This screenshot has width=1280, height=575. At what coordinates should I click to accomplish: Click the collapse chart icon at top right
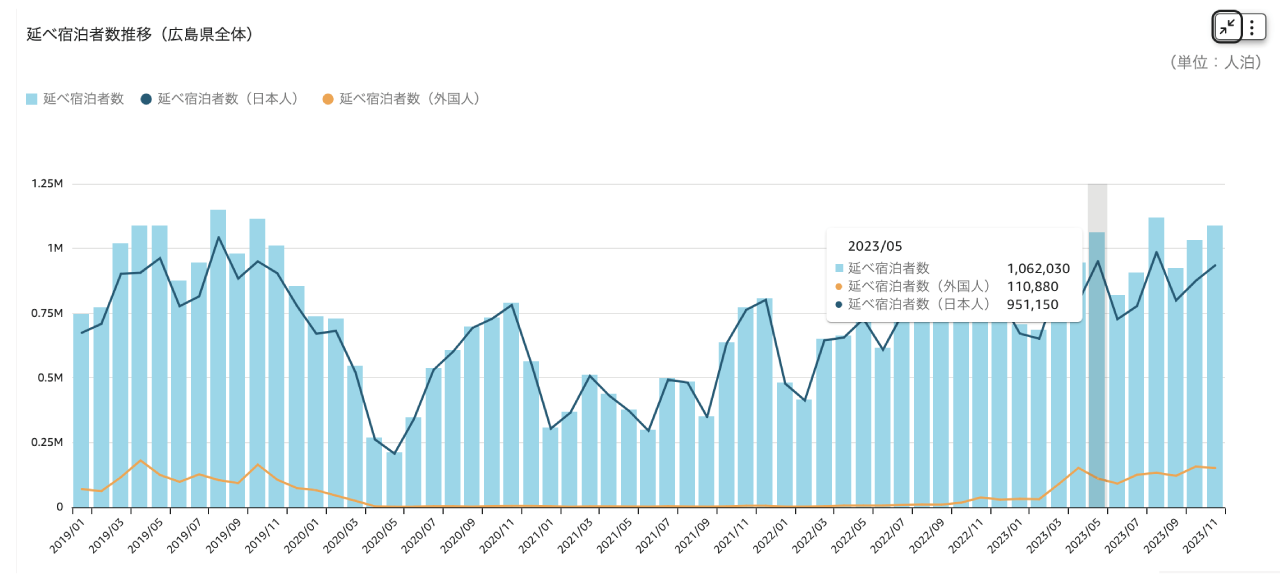(x=1227, y=27)
